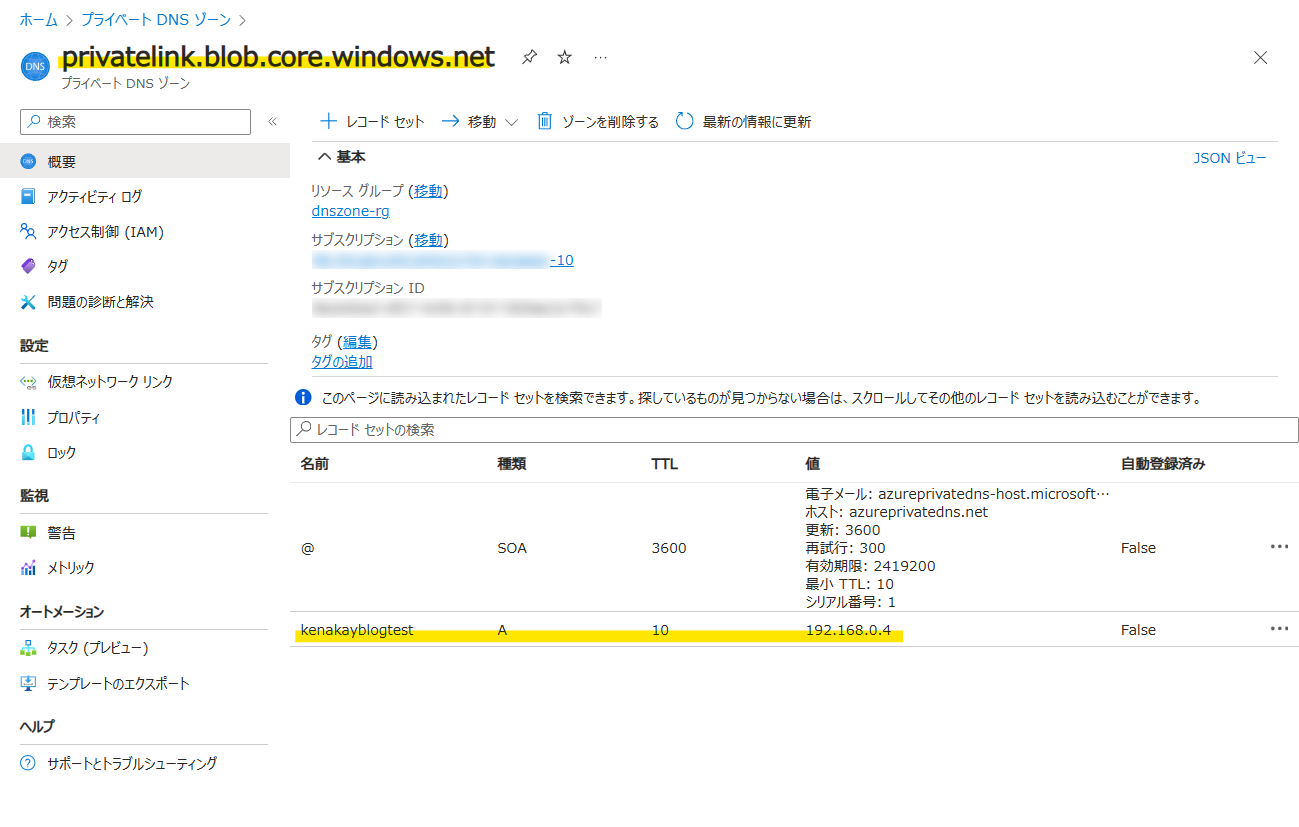Collapse the 基本 section
The image size is (1299, 827).
pyautogui.click(x=341, y=157)
